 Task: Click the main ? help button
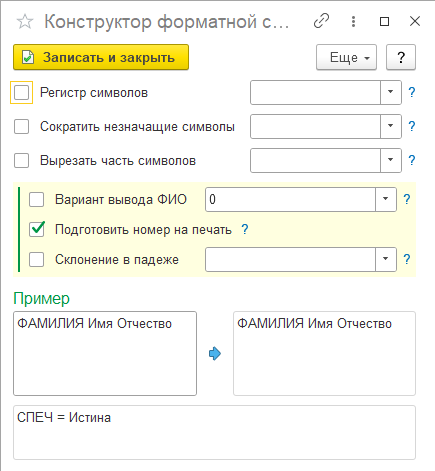[x=401, y=57]
